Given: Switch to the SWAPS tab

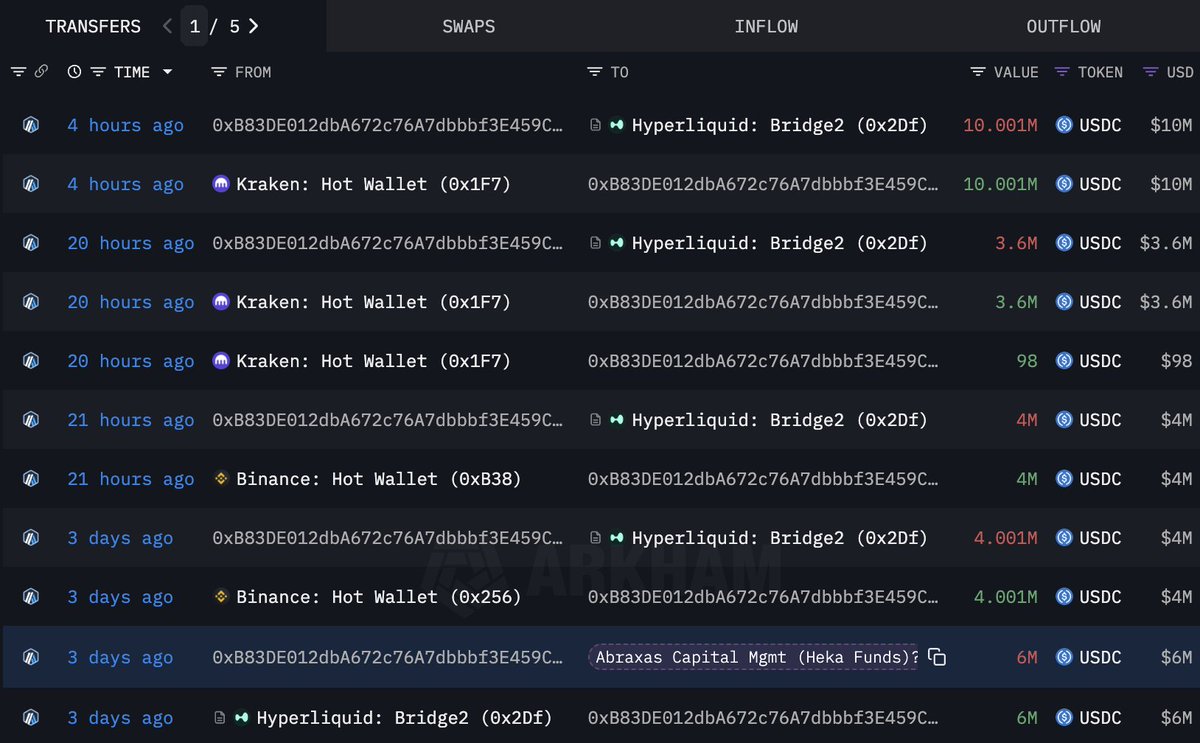Looking at the screenshot, I should click(x=469, y=27).
